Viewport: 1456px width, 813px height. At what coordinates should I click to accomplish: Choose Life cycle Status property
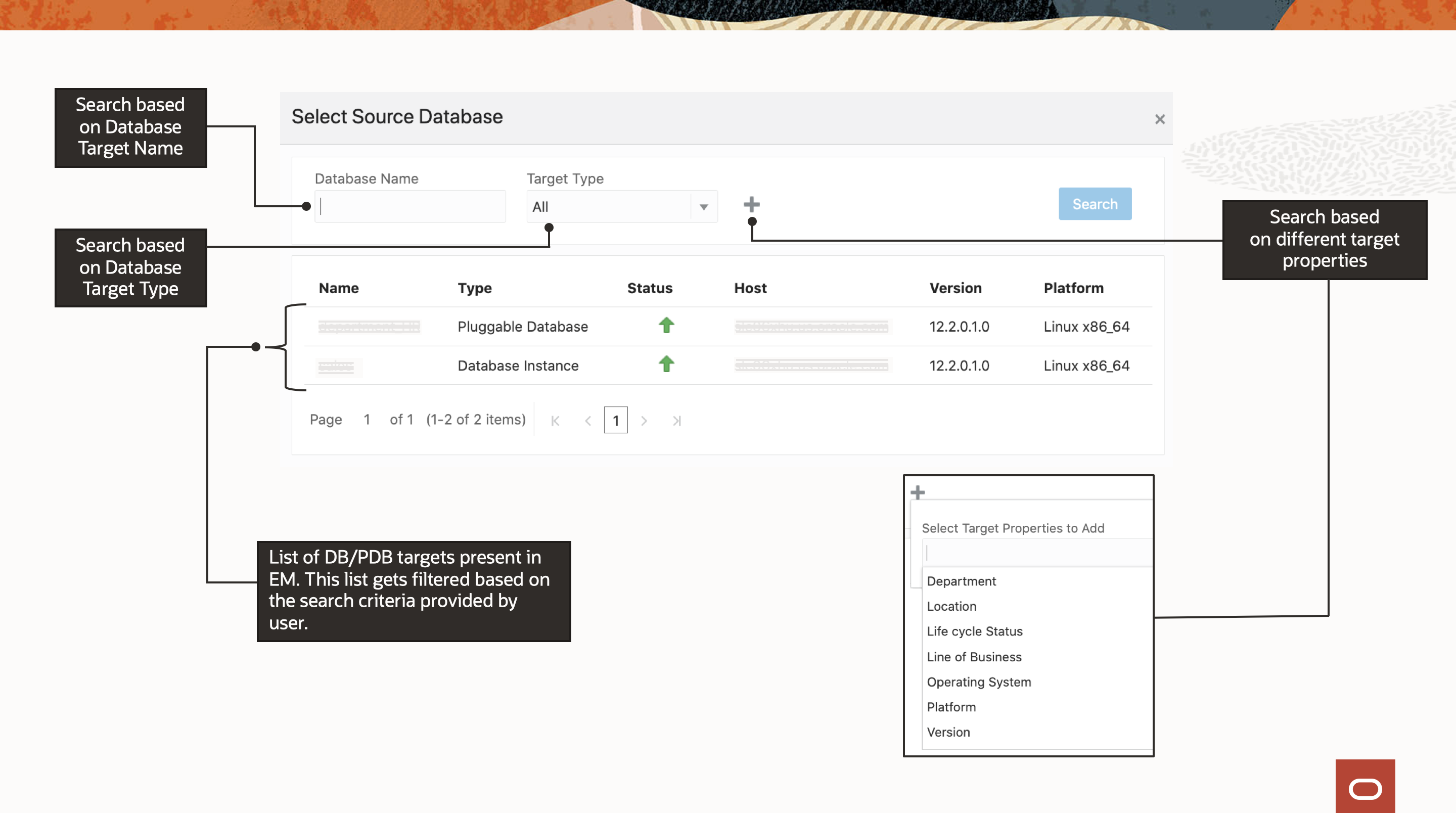click(974, 631)
